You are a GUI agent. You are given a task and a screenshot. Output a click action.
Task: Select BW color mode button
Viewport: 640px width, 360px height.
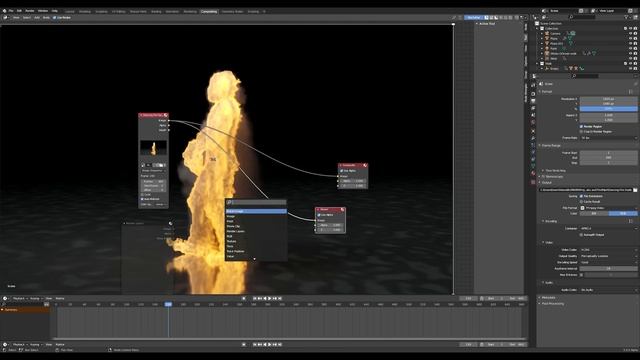coord(594,213)
